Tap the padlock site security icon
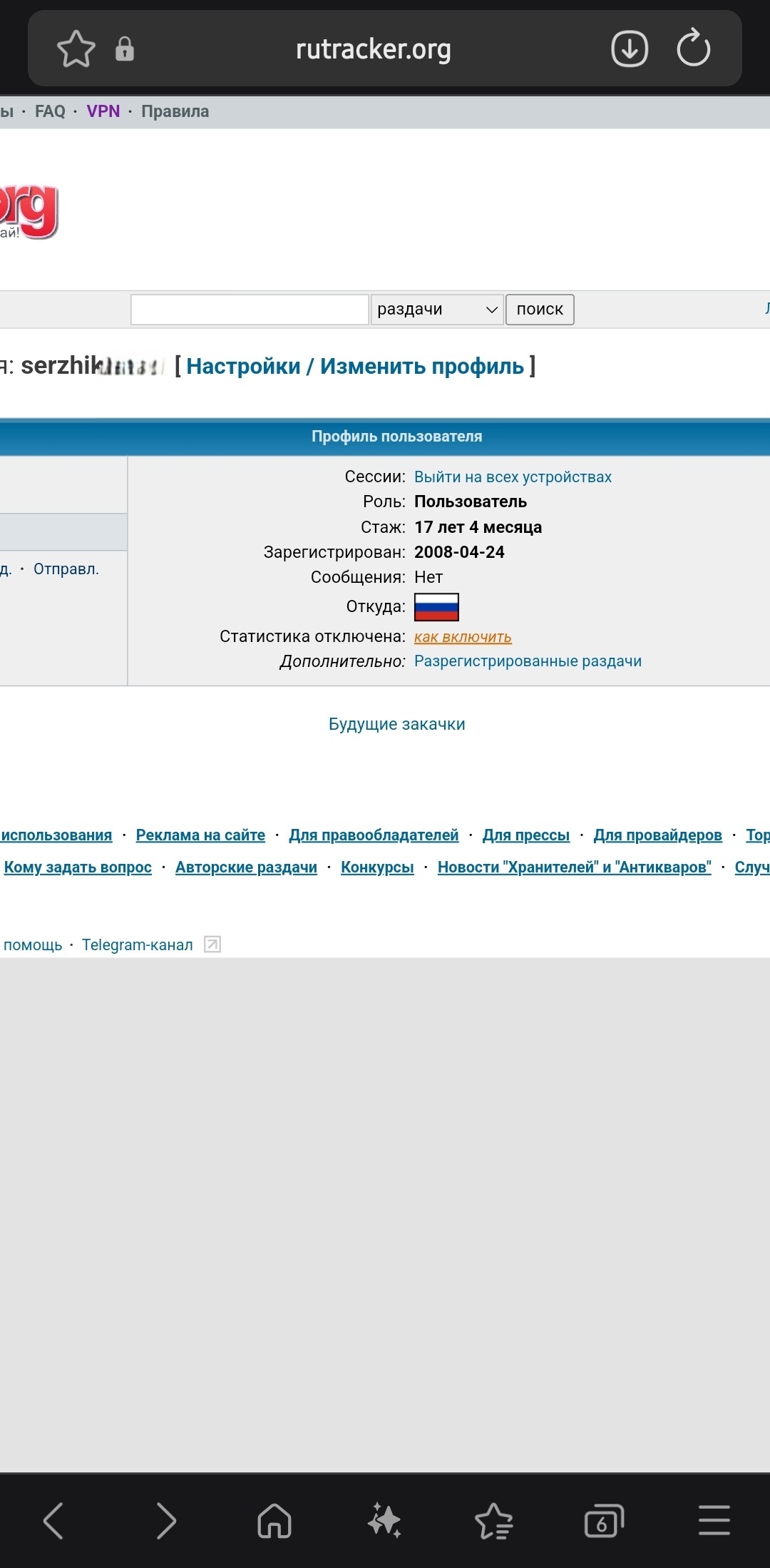 pyautogui.click(x=125, y=49)
